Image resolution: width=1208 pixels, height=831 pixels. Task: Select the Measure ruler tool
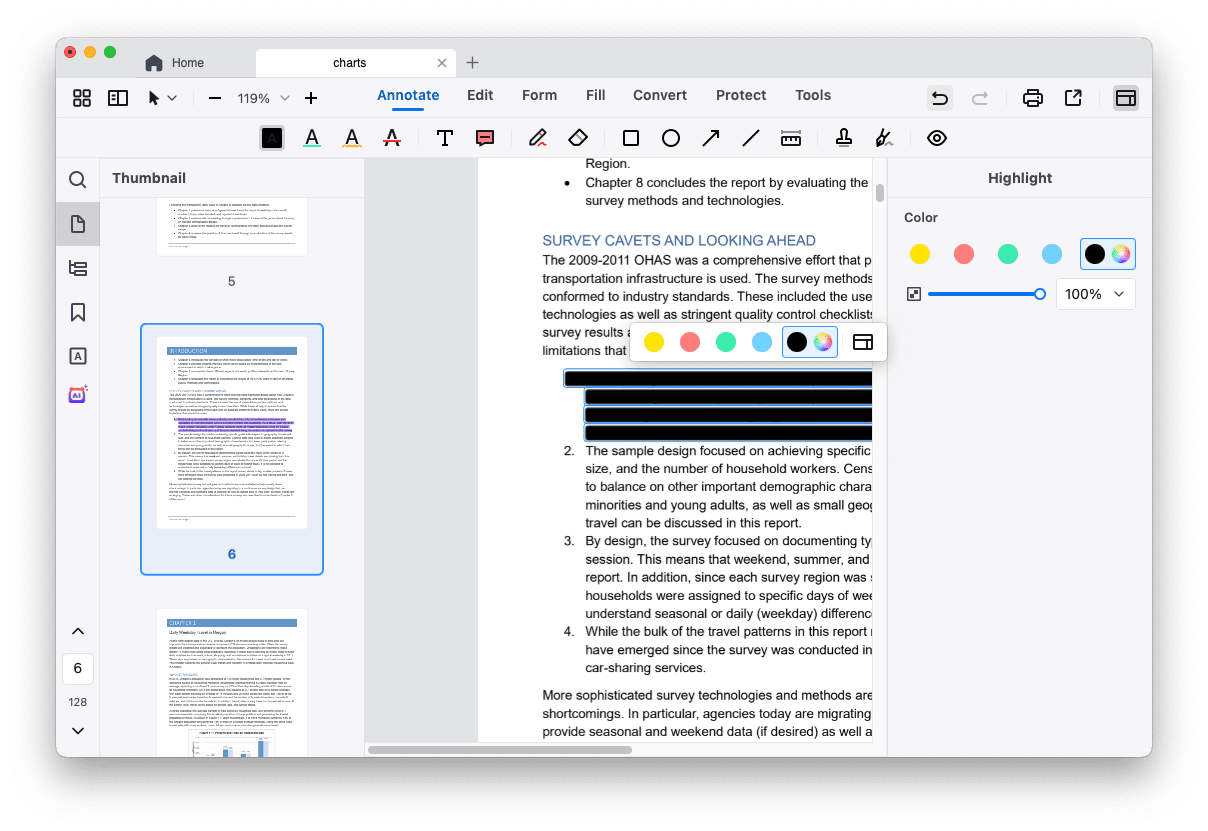click(x=791, y=138)
